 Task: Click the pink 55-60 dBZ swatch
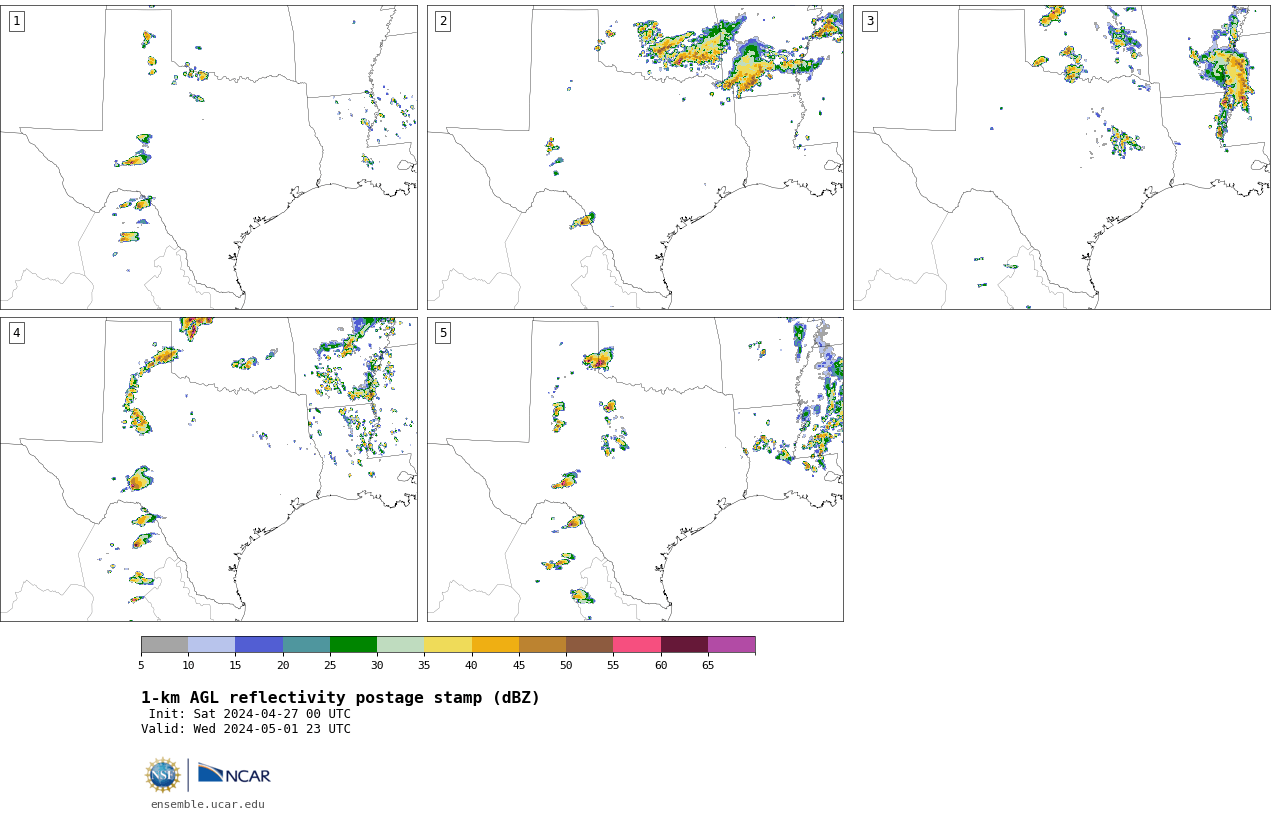637,644
